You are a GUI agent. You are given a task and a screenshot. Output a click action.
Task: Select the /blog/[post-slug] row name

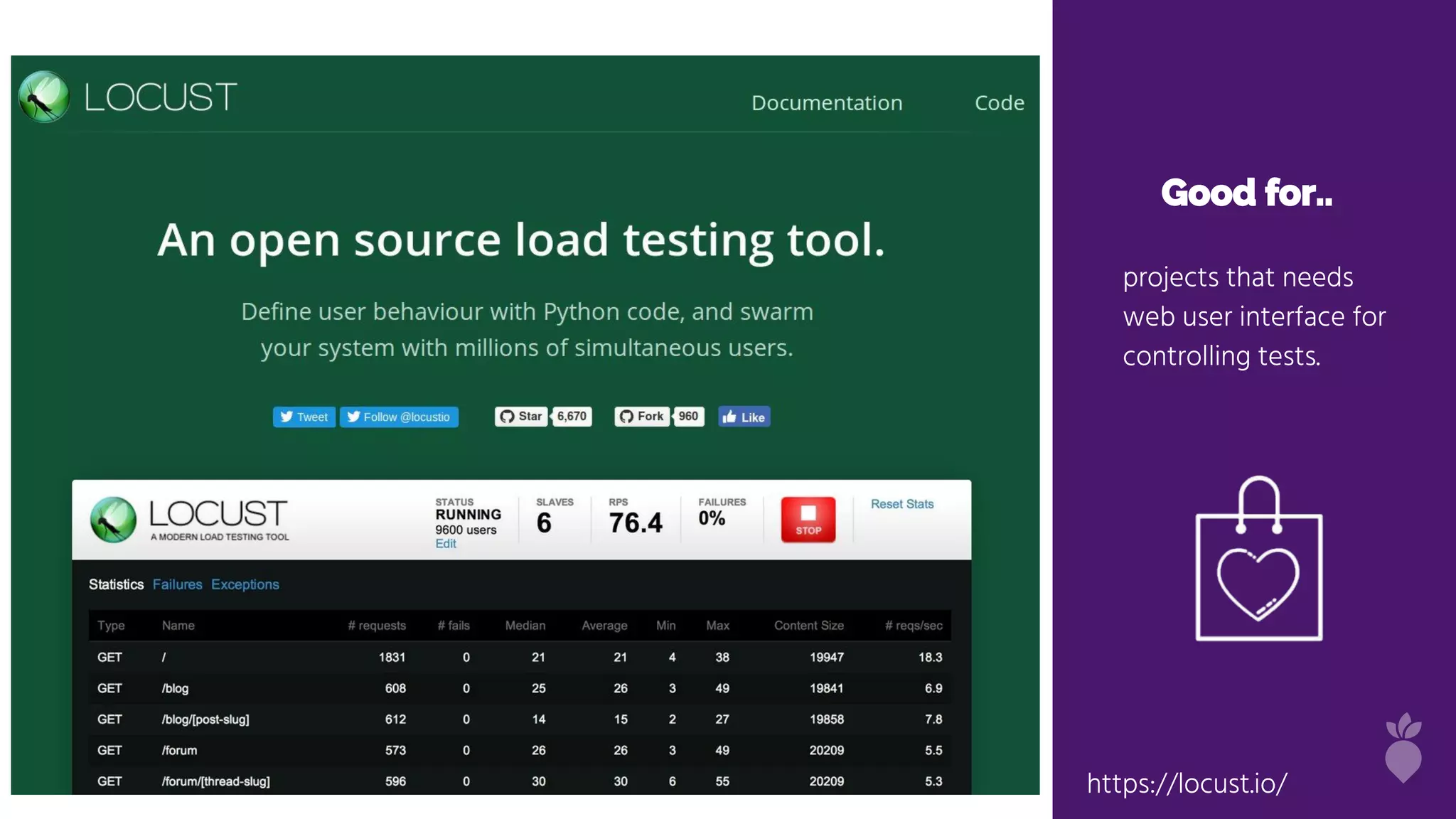point(205,719)
